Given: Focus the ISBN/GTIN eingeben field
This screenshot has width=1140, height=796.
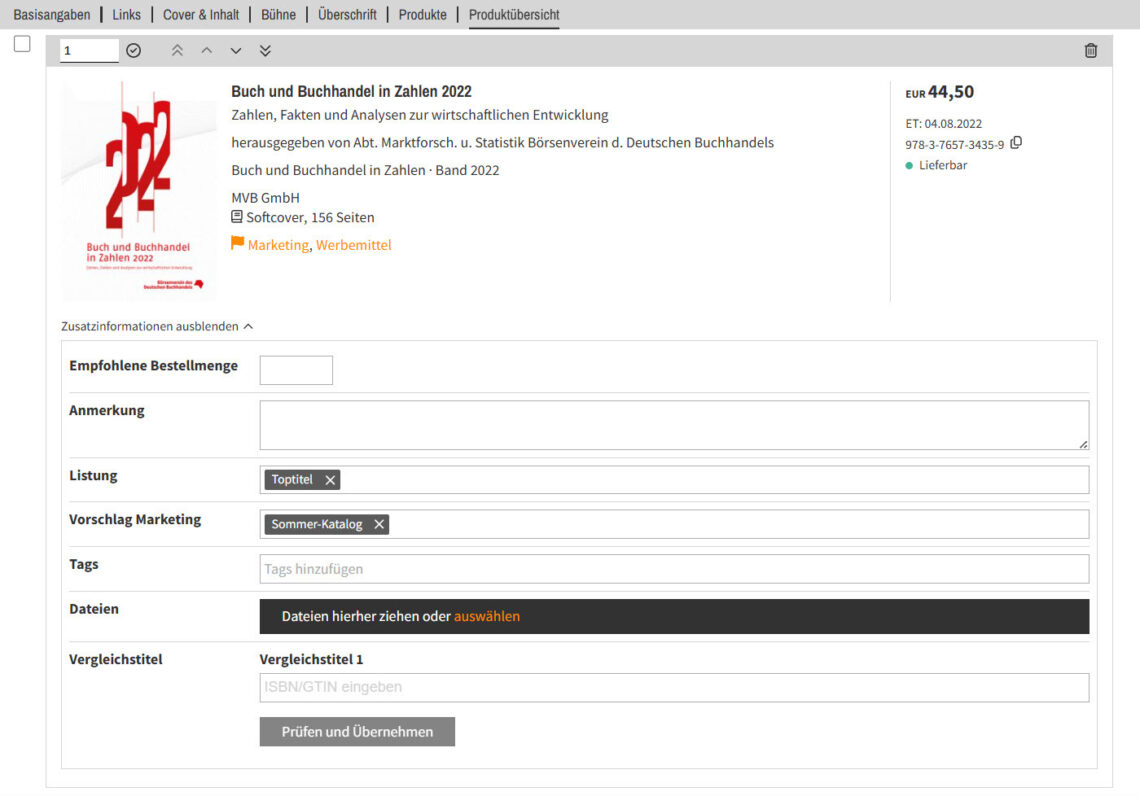Looking at the screenshot, I should [673, 687].
